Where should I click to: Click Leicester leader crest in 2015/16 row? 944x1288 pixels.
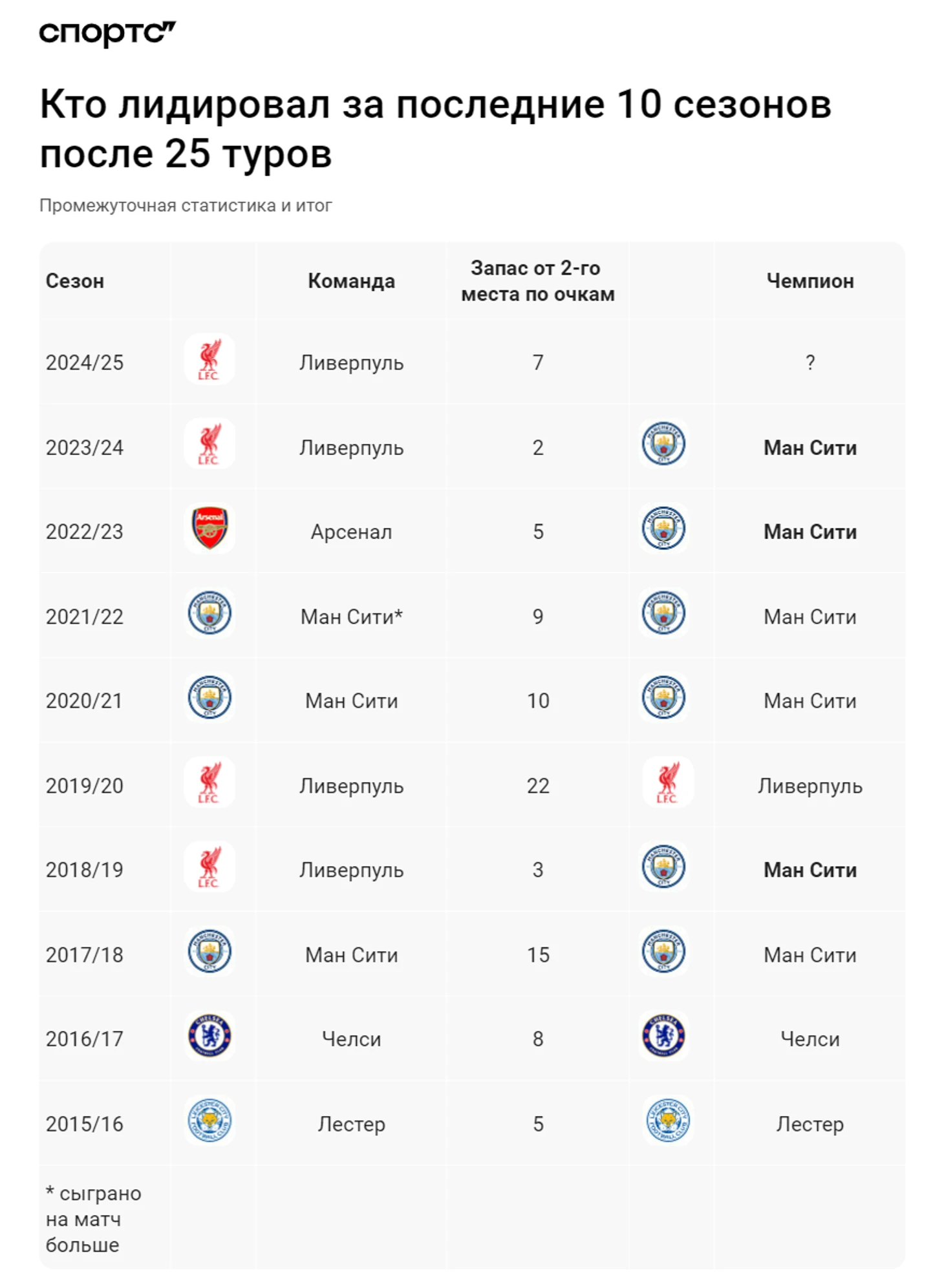(209, 1121)
